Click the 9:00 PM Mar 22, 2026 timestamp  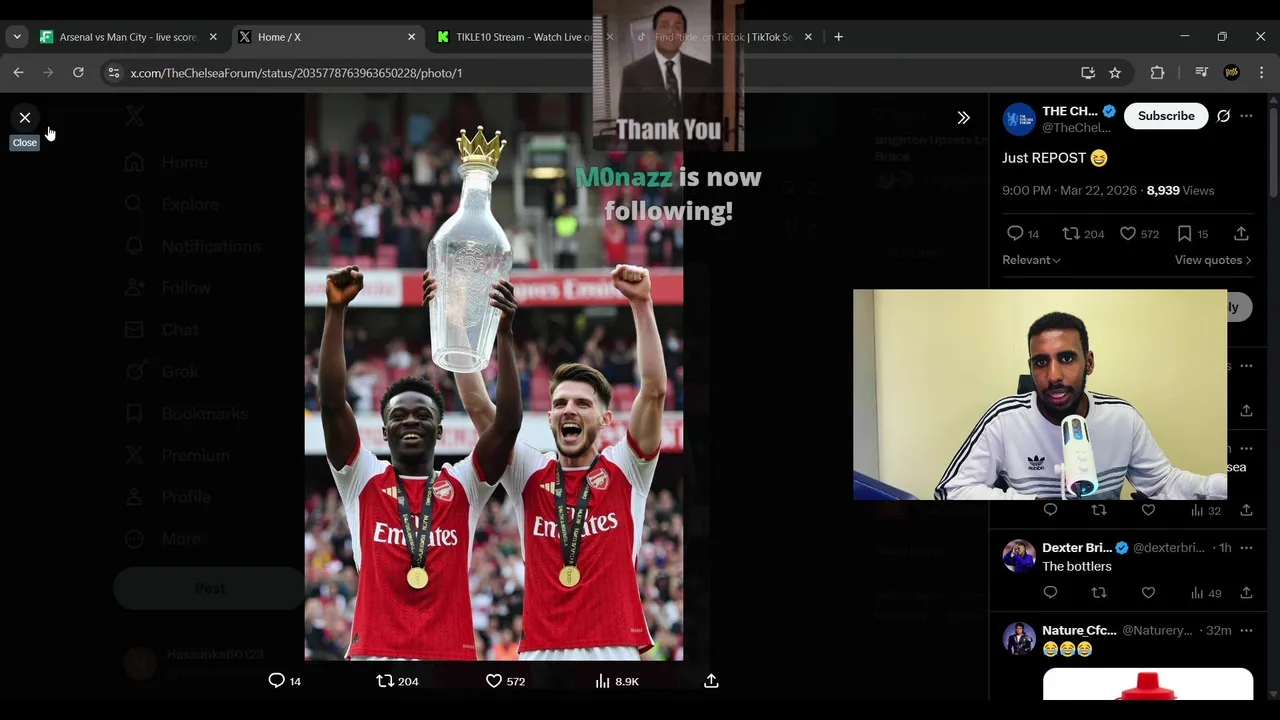1071,190
